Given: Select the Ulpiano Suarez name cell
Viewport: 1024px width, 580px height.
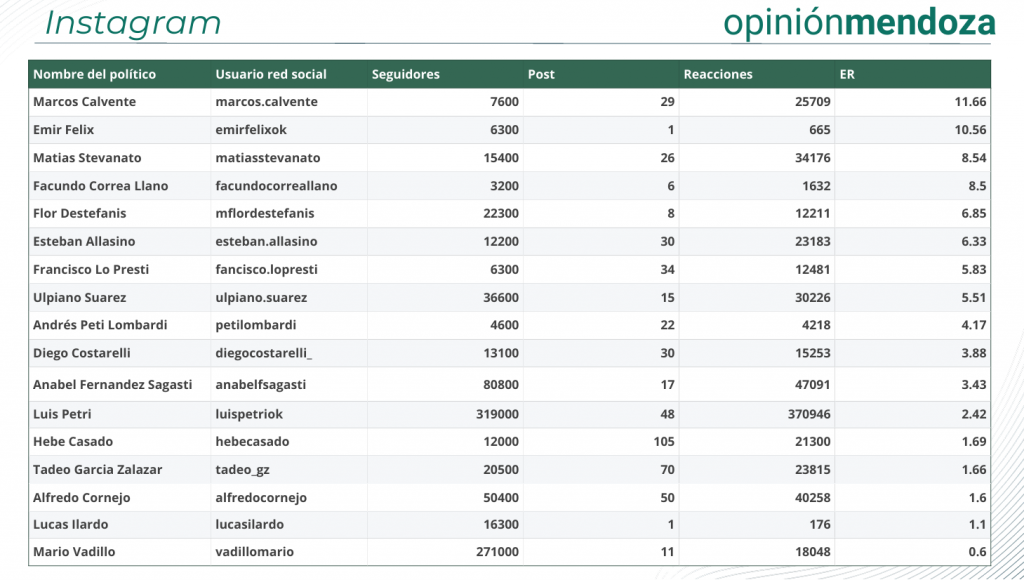Looking at the screenshot, I should pyautogui.click(x=80, y=298).
